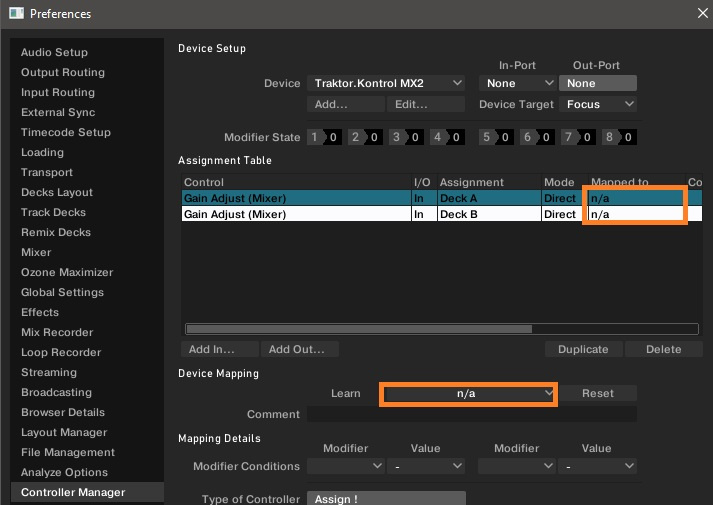
Task: Click modifier state indicator 1
Action: pyautogui.click(x=315, y=138)
